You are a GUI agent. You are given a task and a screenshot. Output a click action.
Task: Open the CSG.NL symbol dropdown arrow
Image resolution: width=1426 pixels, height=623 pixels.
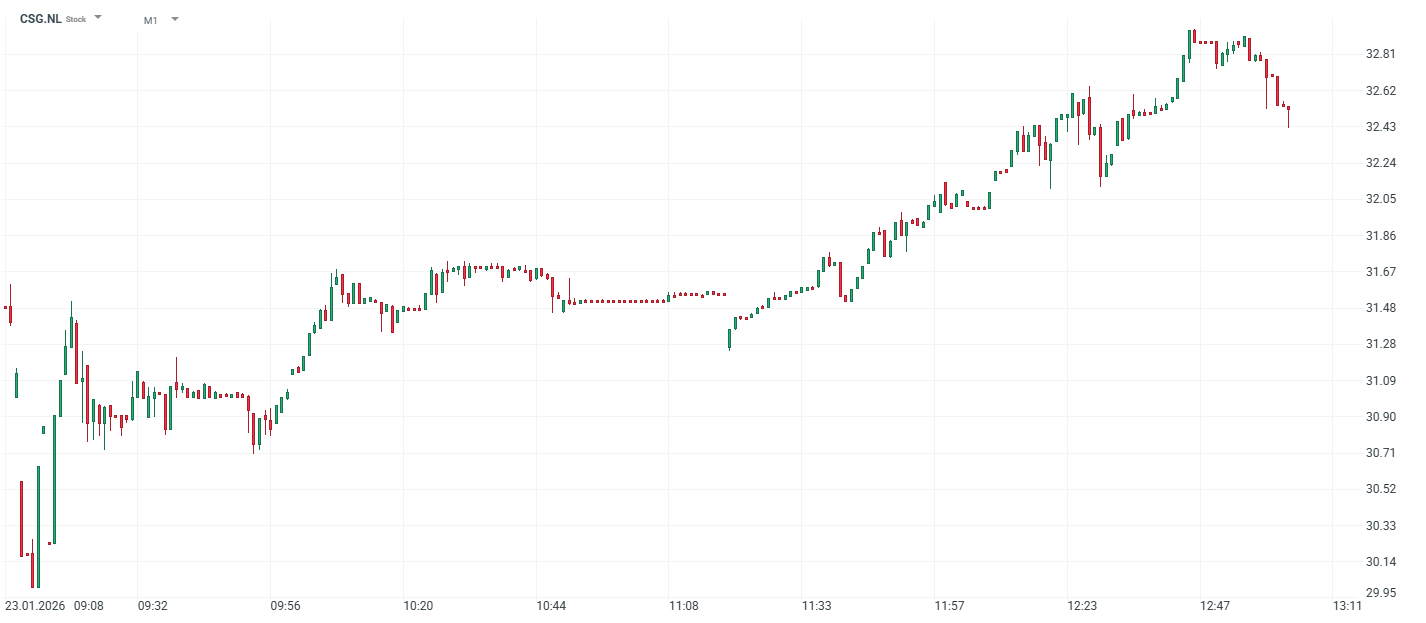tap(98, 18)
